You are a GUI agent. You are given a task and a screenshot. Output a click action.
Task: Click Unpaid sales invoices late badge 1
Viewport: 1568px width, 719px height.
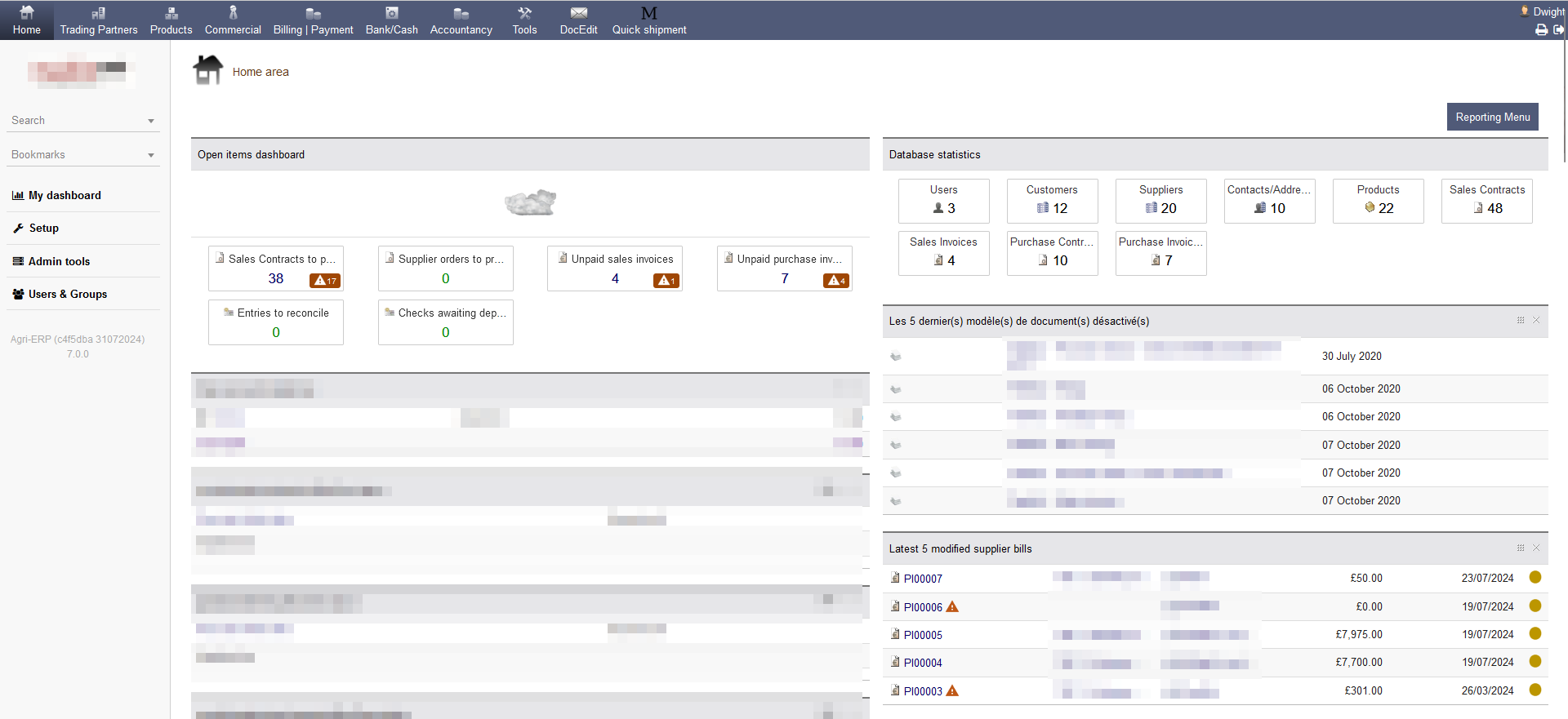pos(666,280)
